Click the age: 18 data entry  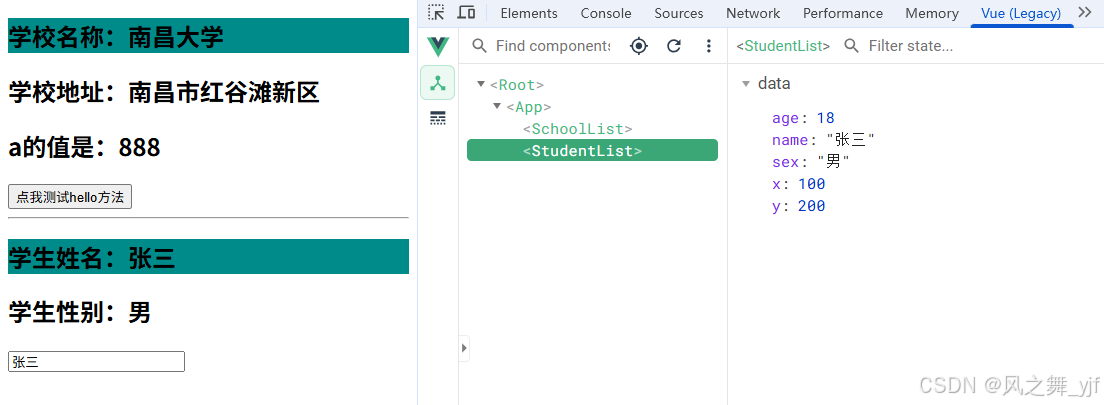[x=803, y=118]
